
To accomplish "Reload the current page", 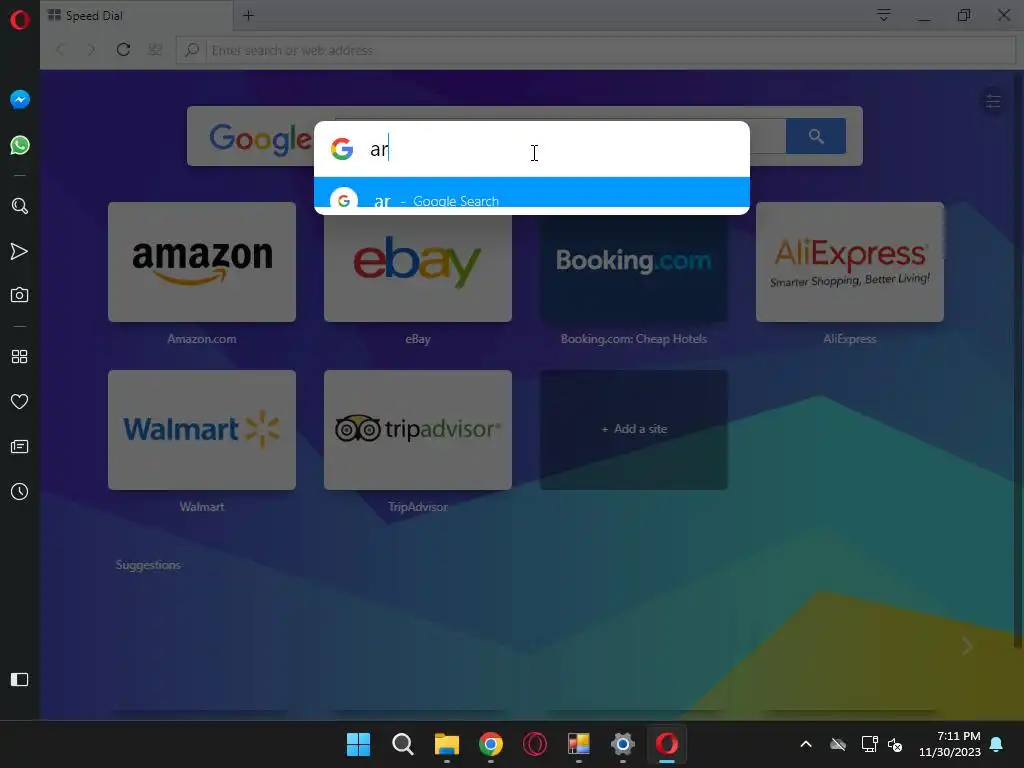I will (x=123, y=50).
